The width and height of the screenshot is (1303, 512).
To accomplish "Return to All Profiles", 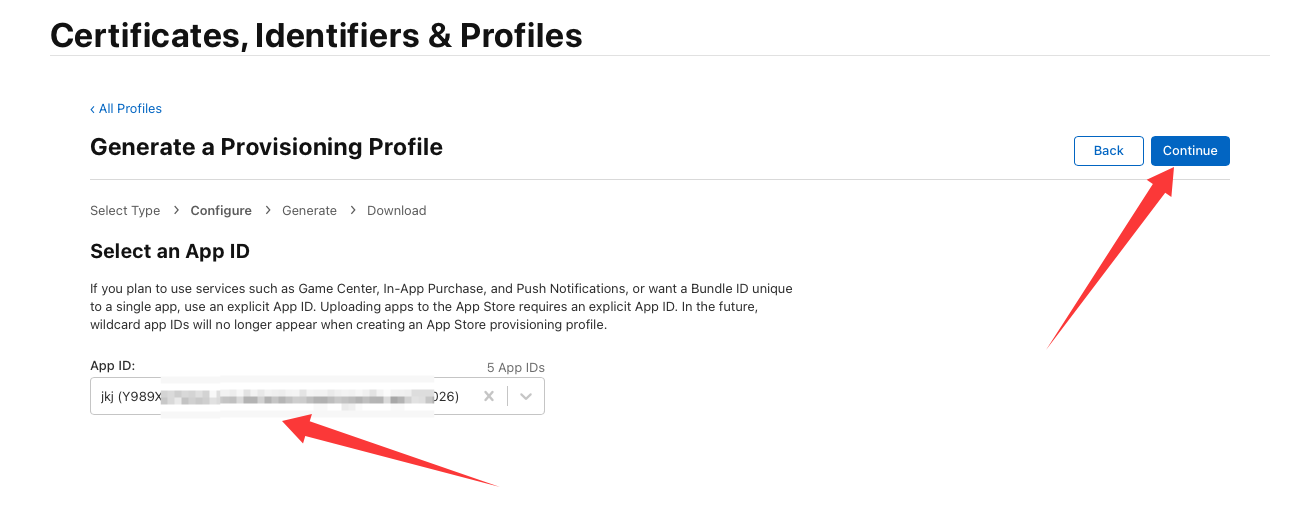I will 130,109.
